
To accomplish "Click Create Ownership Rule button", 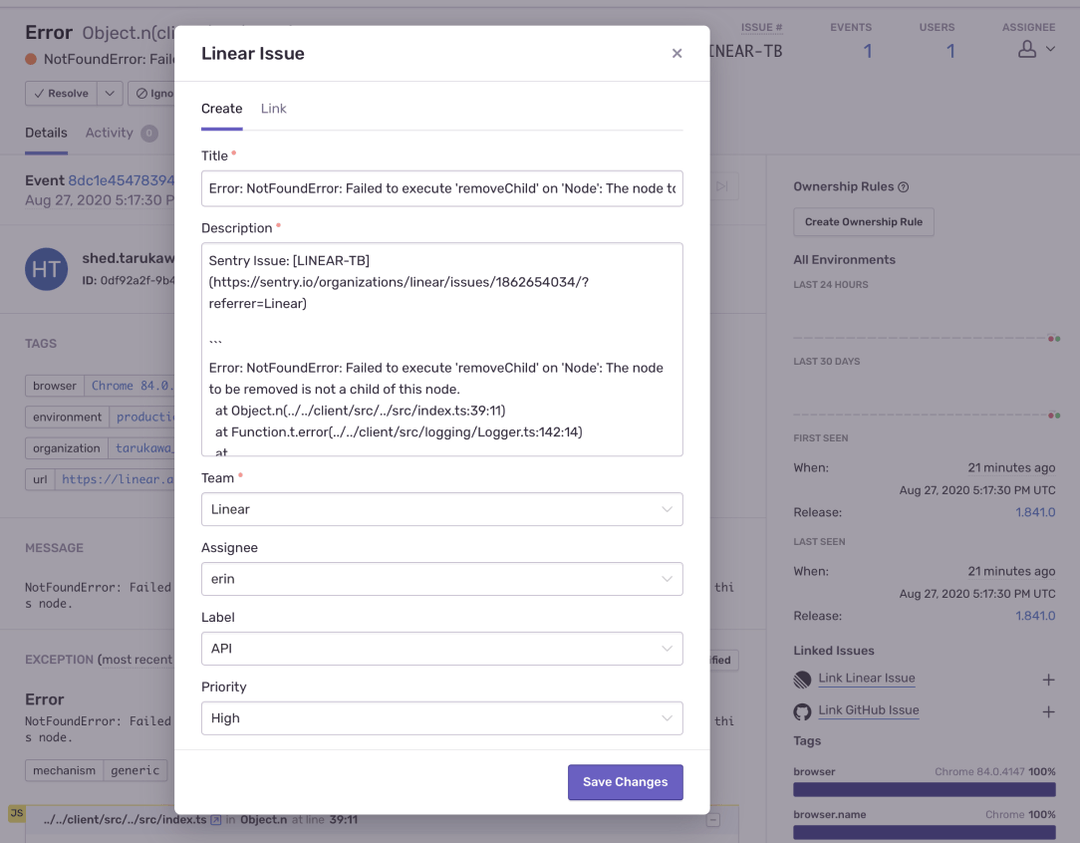I will tap(863, 222).
